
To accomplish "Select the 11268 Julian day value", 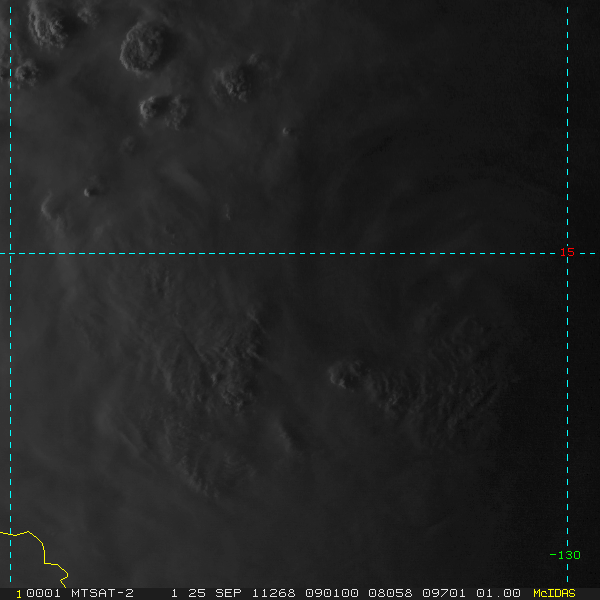I will pos(273,593).
